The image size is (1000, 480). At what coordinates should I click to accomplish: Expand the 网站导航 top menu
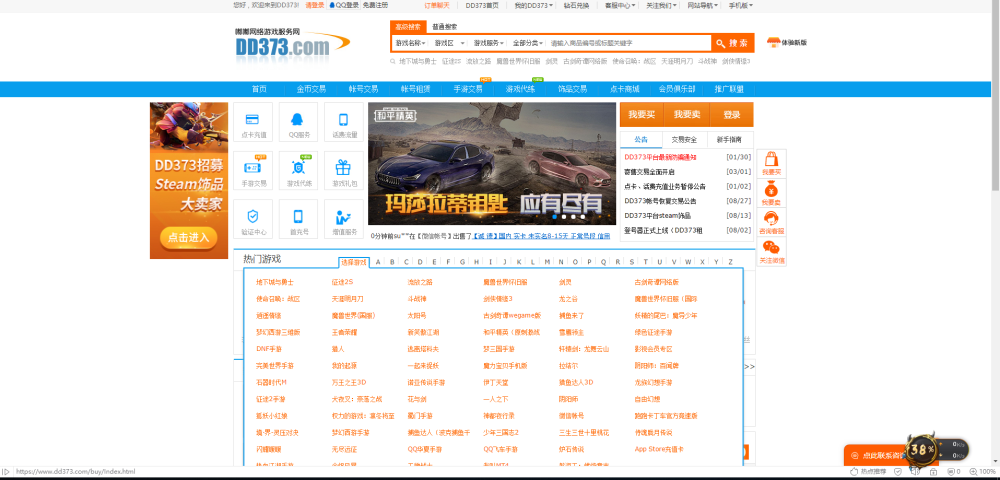(x=703, y=5)
